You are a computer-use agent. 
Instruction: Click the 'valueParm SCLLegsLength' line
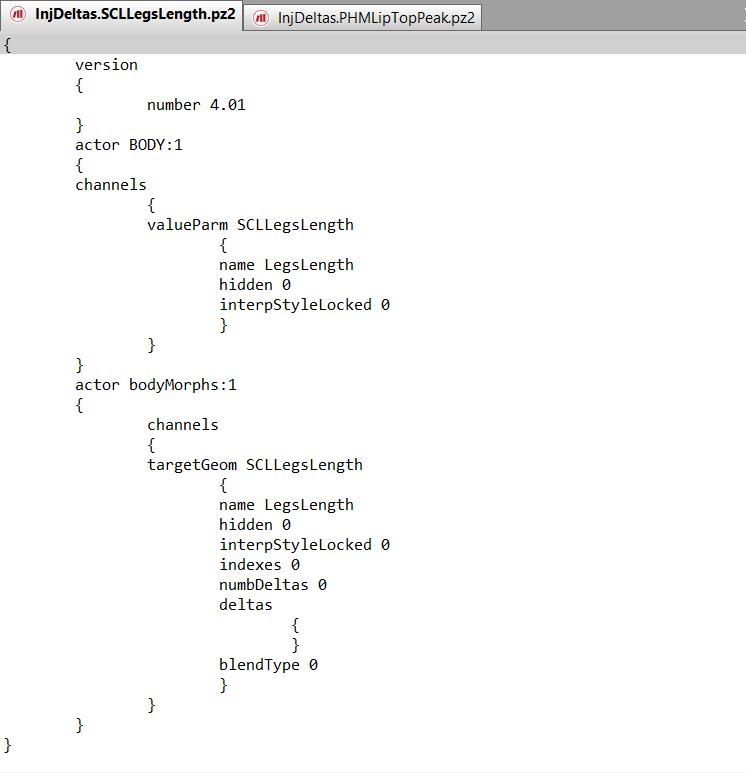click(x=250, y=225)
